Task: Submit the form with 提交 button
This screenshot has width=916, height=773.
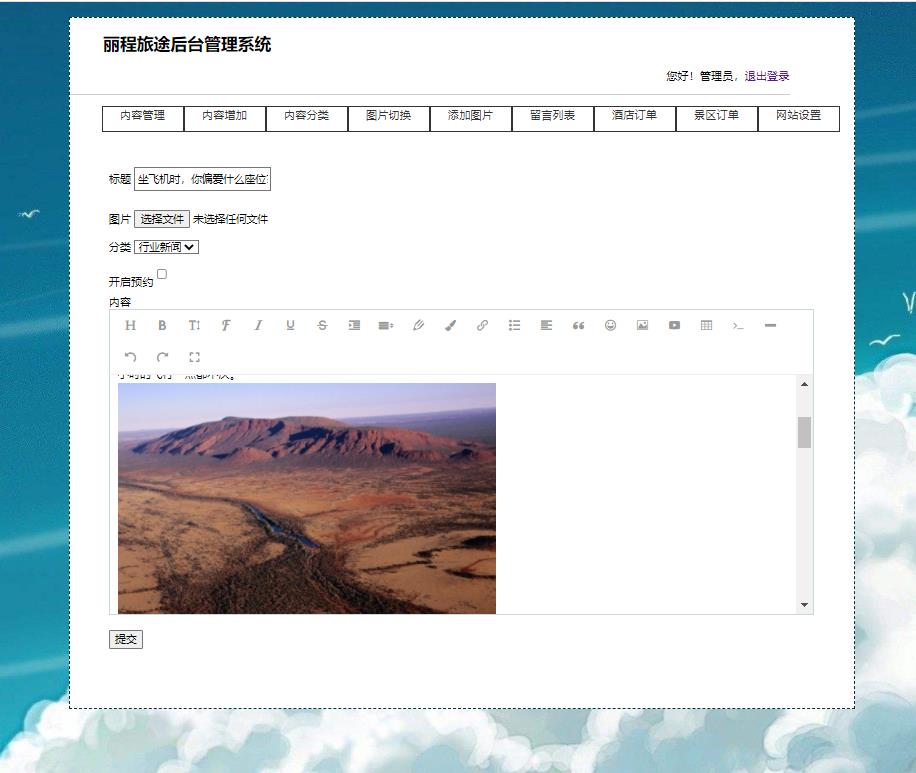Action: (126, 639)
